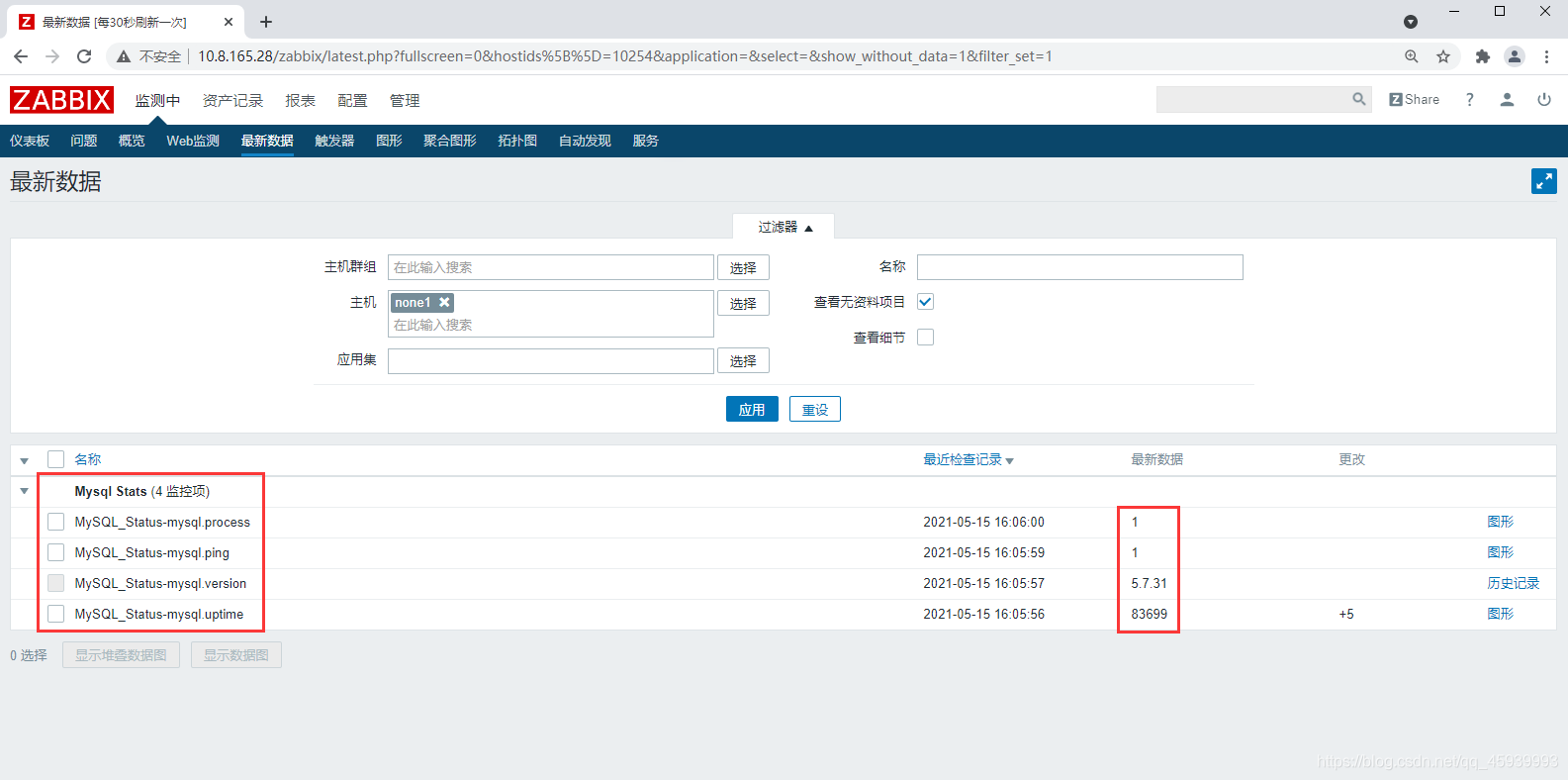Focus the host groups search field
The width and height of the screenshot is (1568, 780).
coord(551,267)
